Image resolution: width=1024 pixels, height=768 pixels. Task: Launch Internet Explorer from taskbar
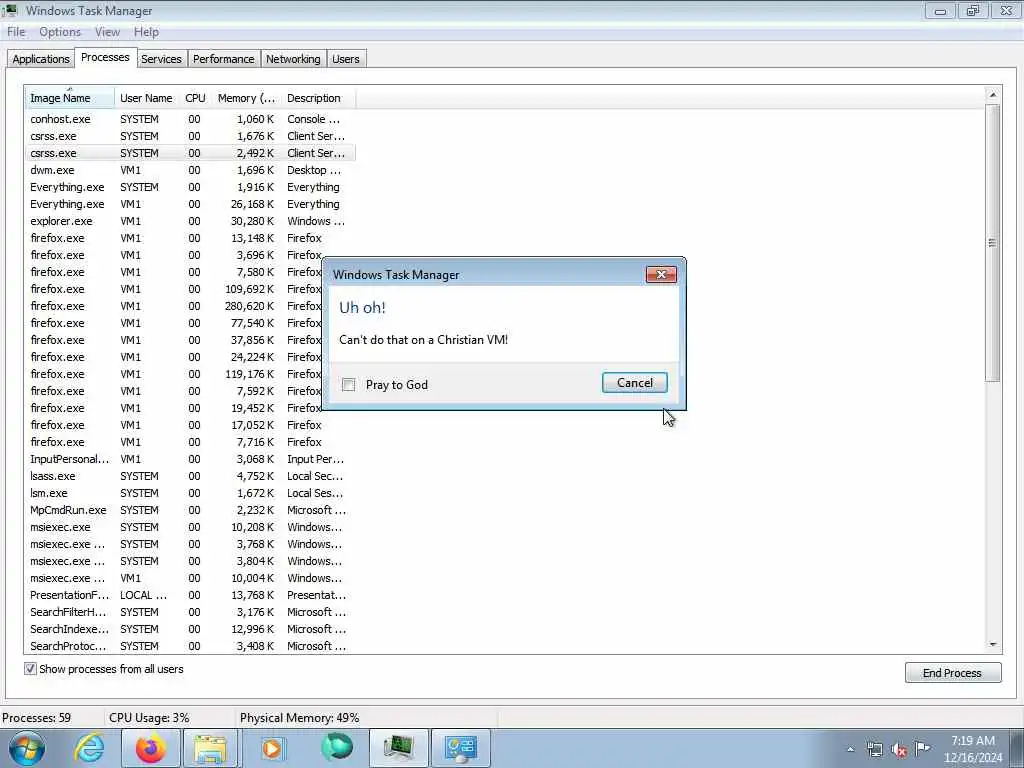[x=89, y=748]
